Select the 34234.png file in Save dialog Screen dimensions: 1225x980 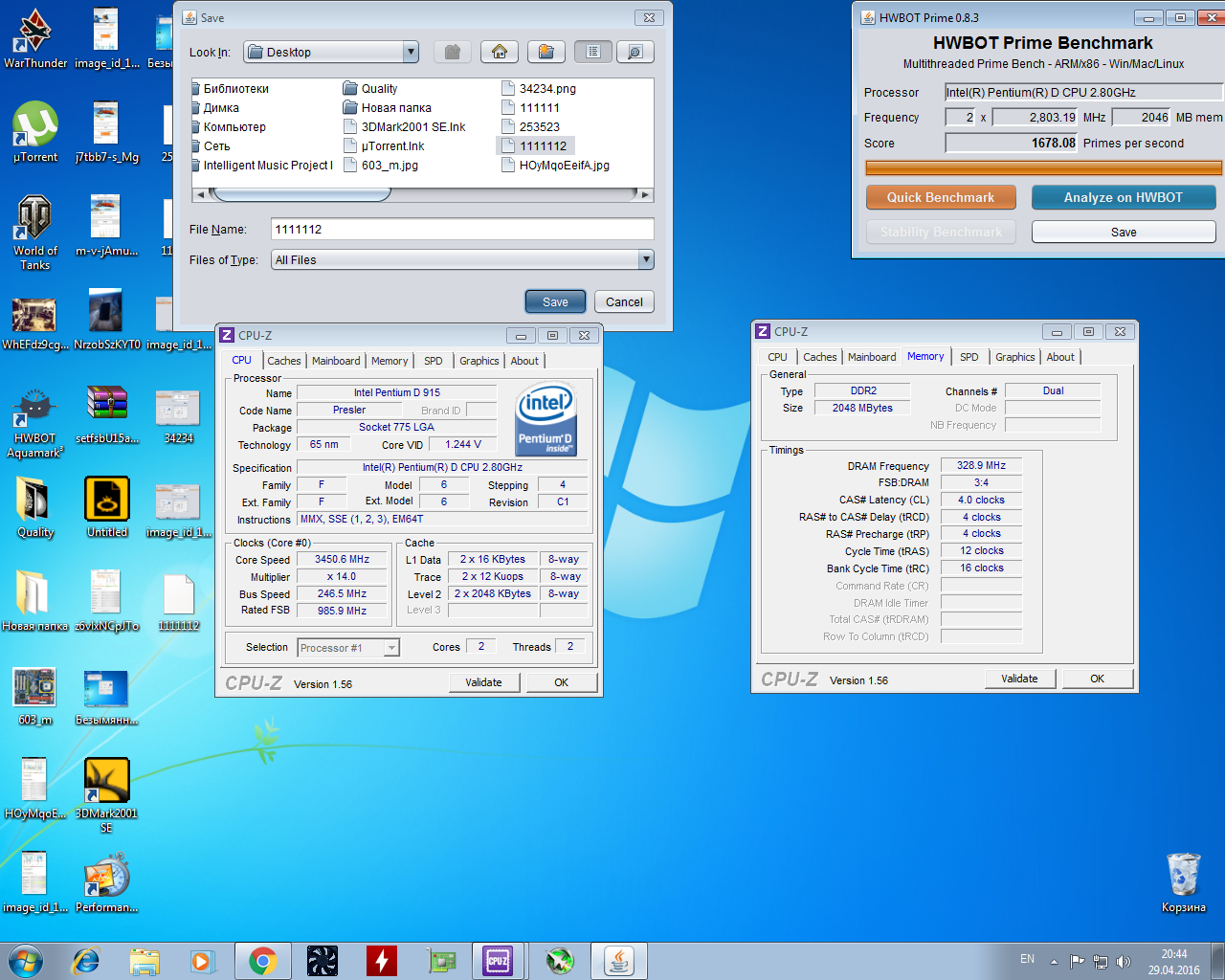(538, 88)
